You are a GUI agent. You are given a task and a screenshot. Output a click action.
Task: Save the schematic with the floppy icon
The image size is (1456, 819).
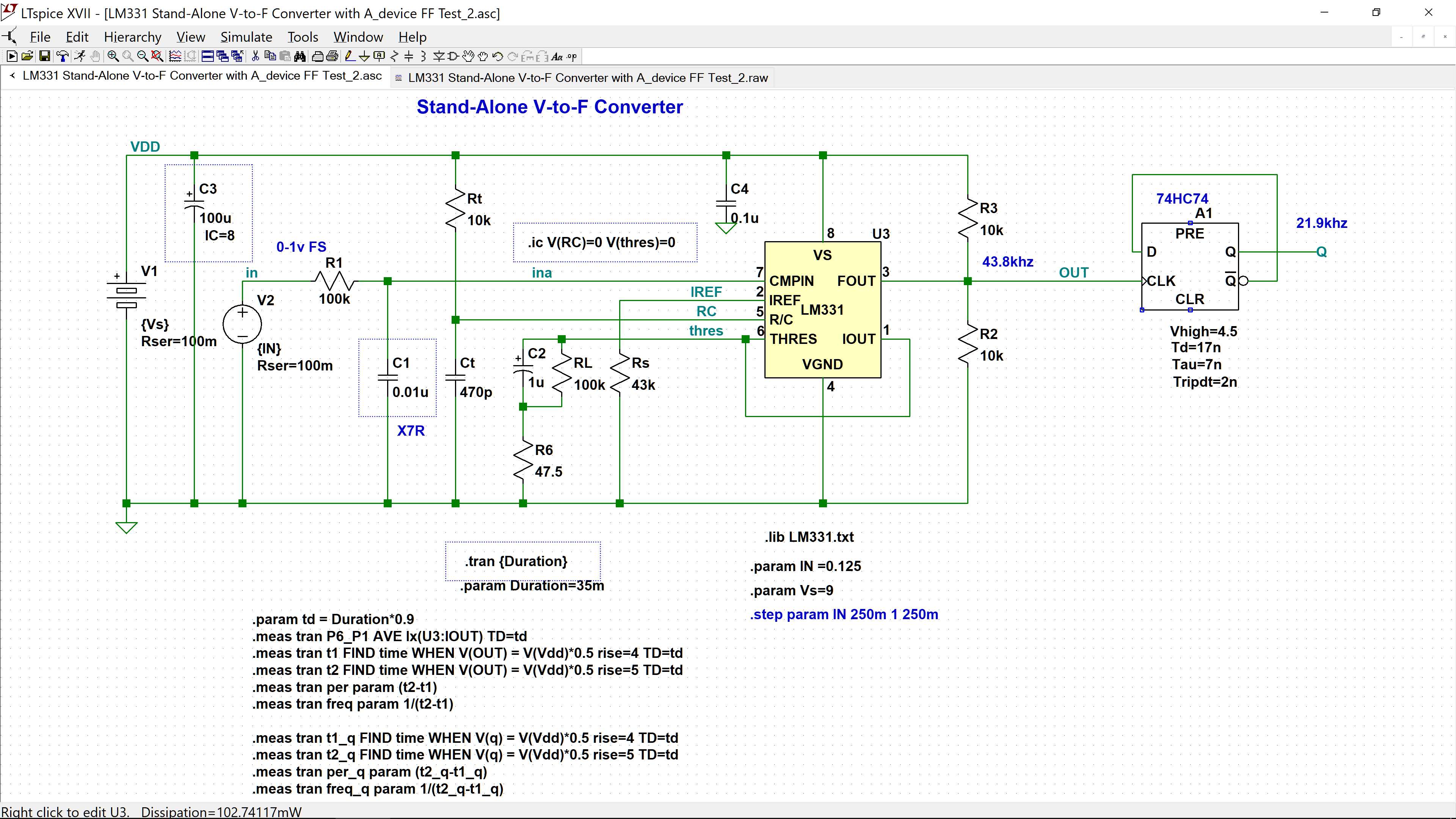[45, 56]
